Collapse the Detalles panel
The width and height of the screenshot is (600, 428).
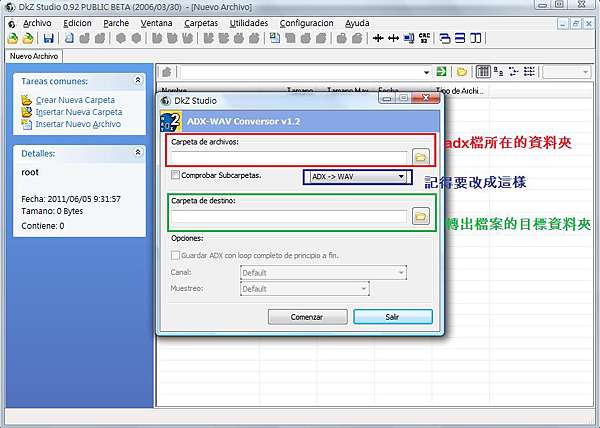click(138, 152)
